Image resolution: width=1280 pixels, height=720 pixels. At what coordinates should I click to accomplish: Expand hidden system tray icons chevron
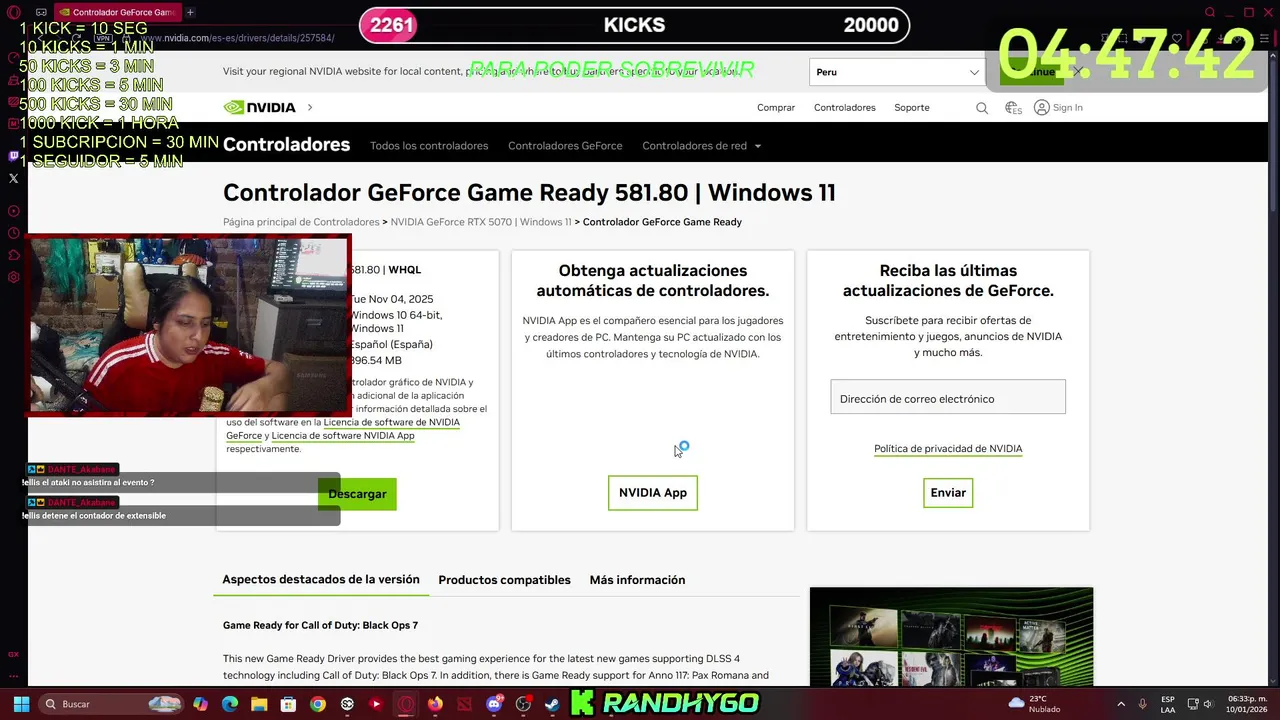click(1120, 704)
